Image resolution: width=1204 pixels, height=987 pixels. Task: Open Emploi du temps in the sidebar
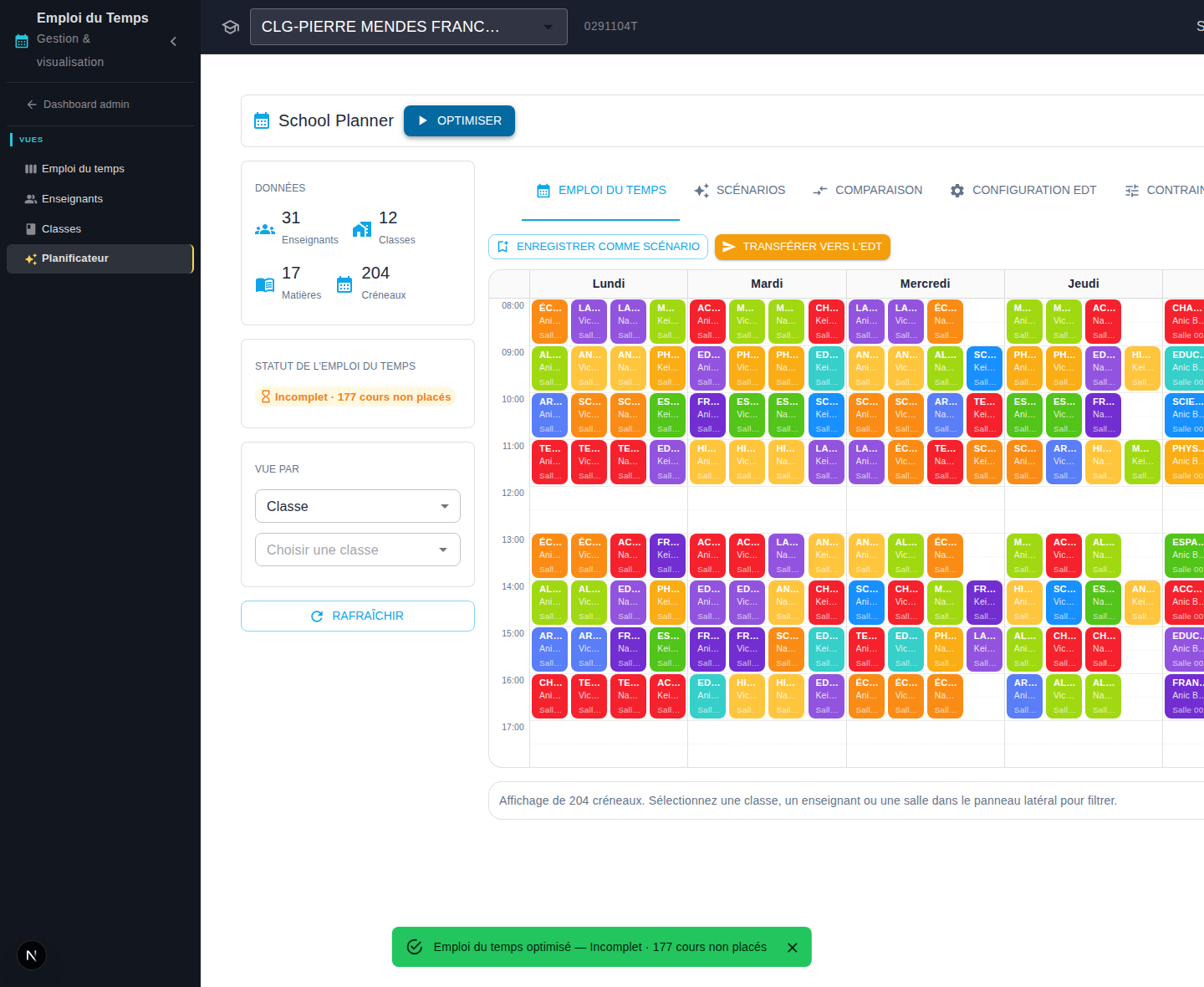coord(100,169)
